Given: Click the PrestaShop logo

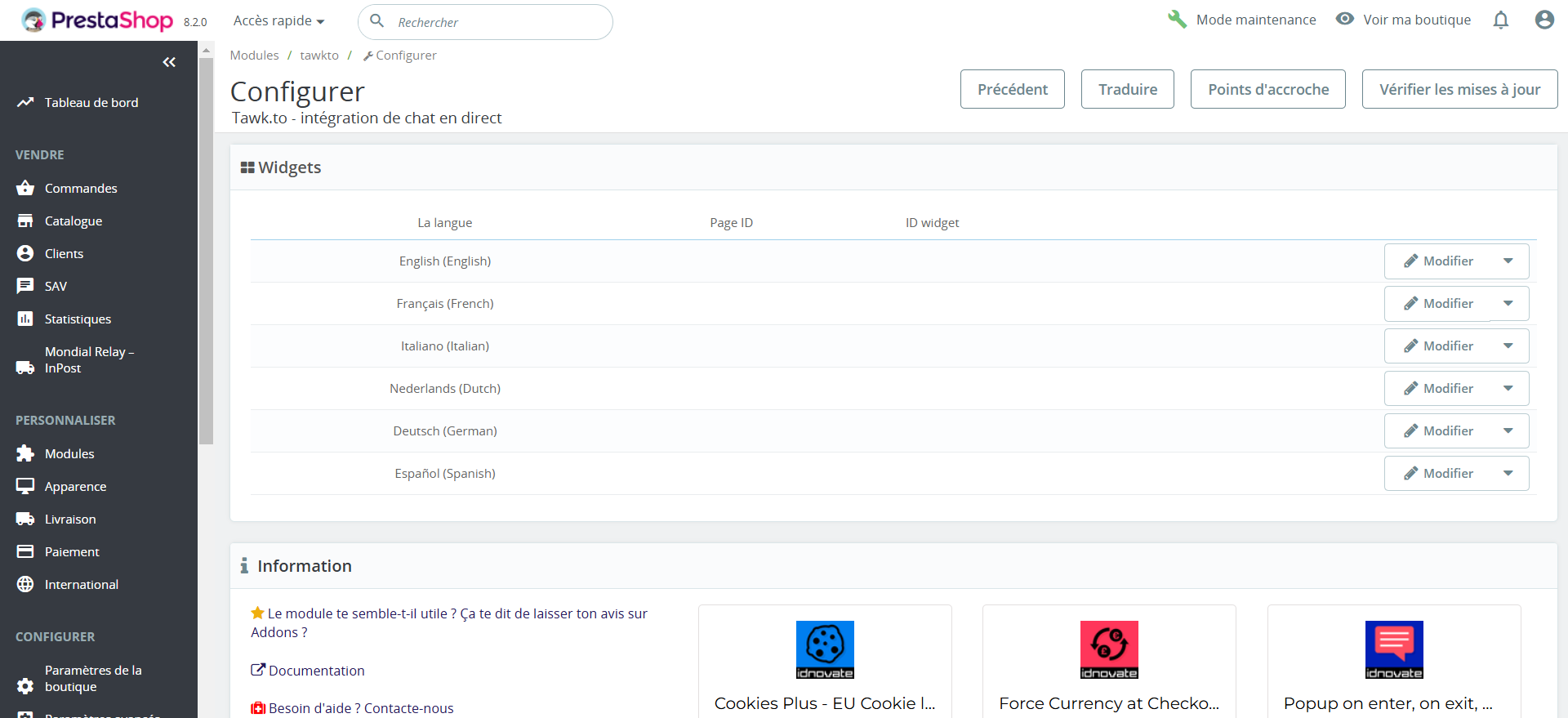Looking at the screenshot, I should tap(98, 20).
